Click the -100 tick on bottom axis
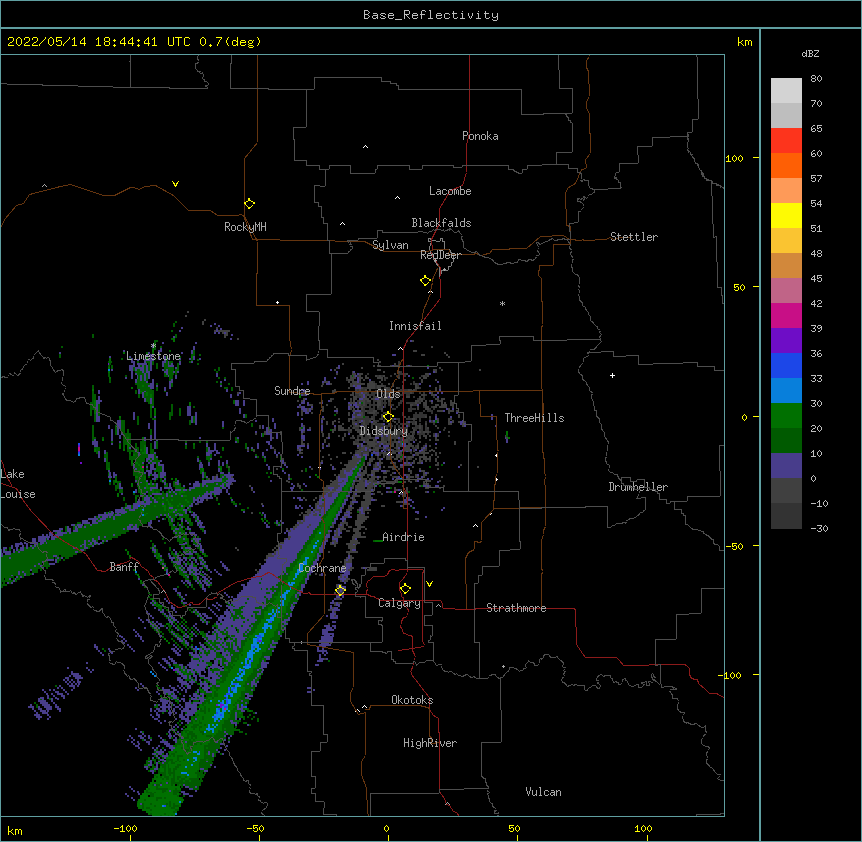Image resolution: width=862 pixels, height=842 pixels. point(125,828)
